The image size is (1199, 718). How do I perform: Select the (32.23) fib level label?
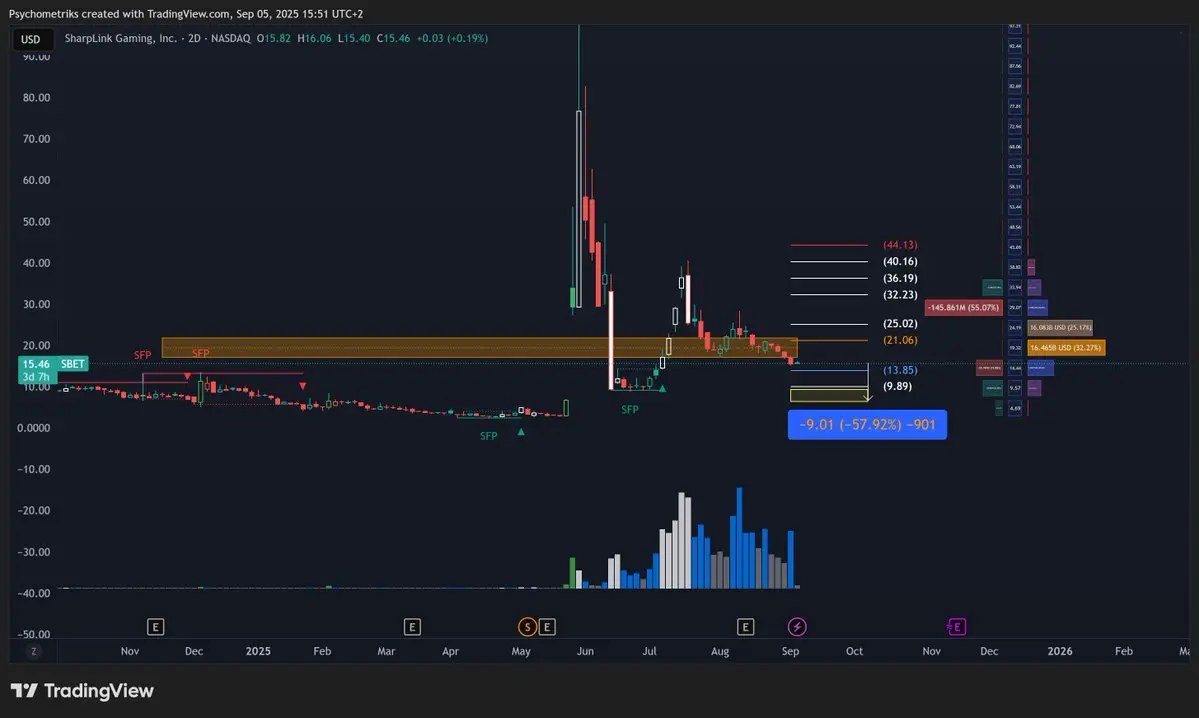(x=900, y=294)
